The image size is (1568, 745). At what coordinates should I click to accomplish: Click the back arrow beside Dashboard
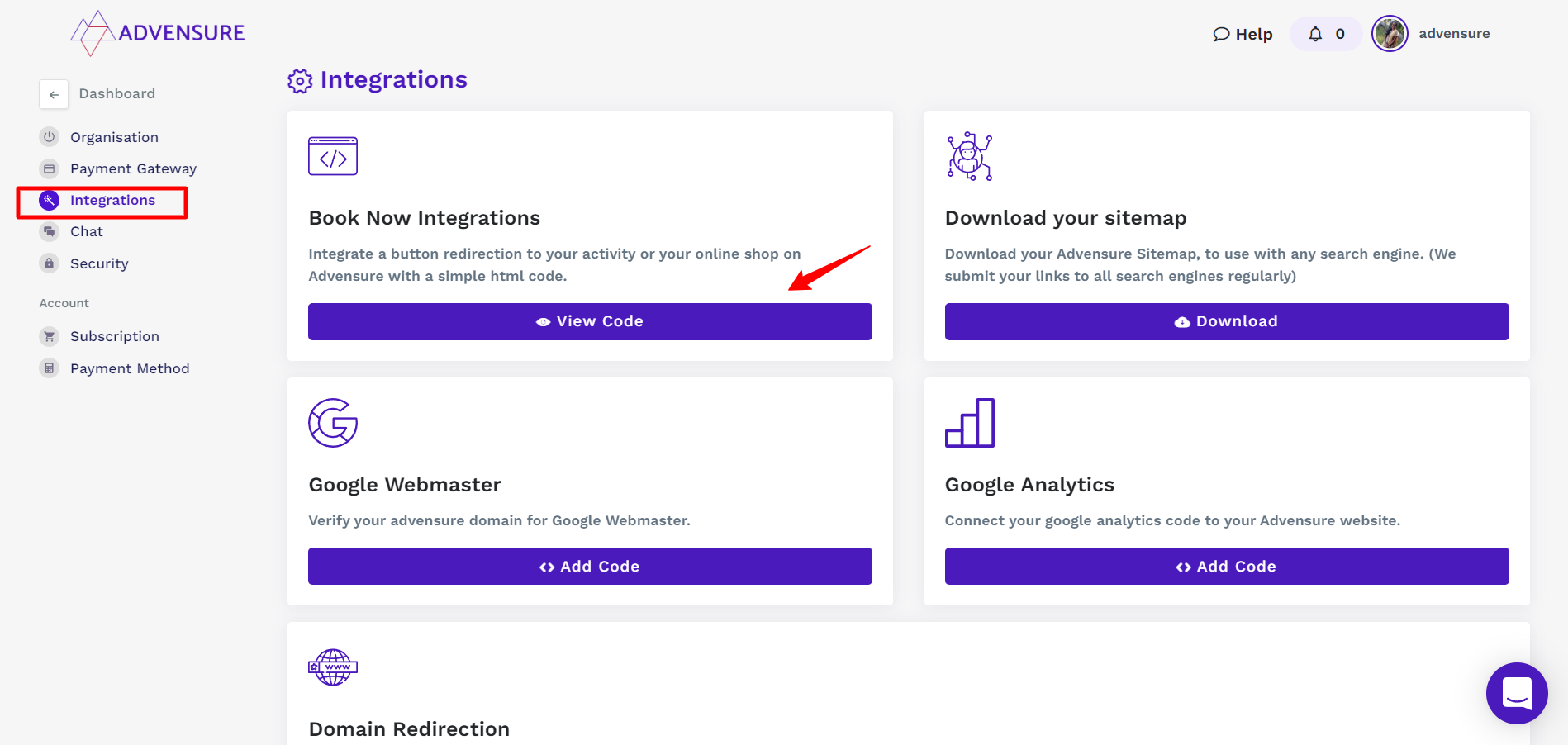pyautogui.click(x=54, y=94)
